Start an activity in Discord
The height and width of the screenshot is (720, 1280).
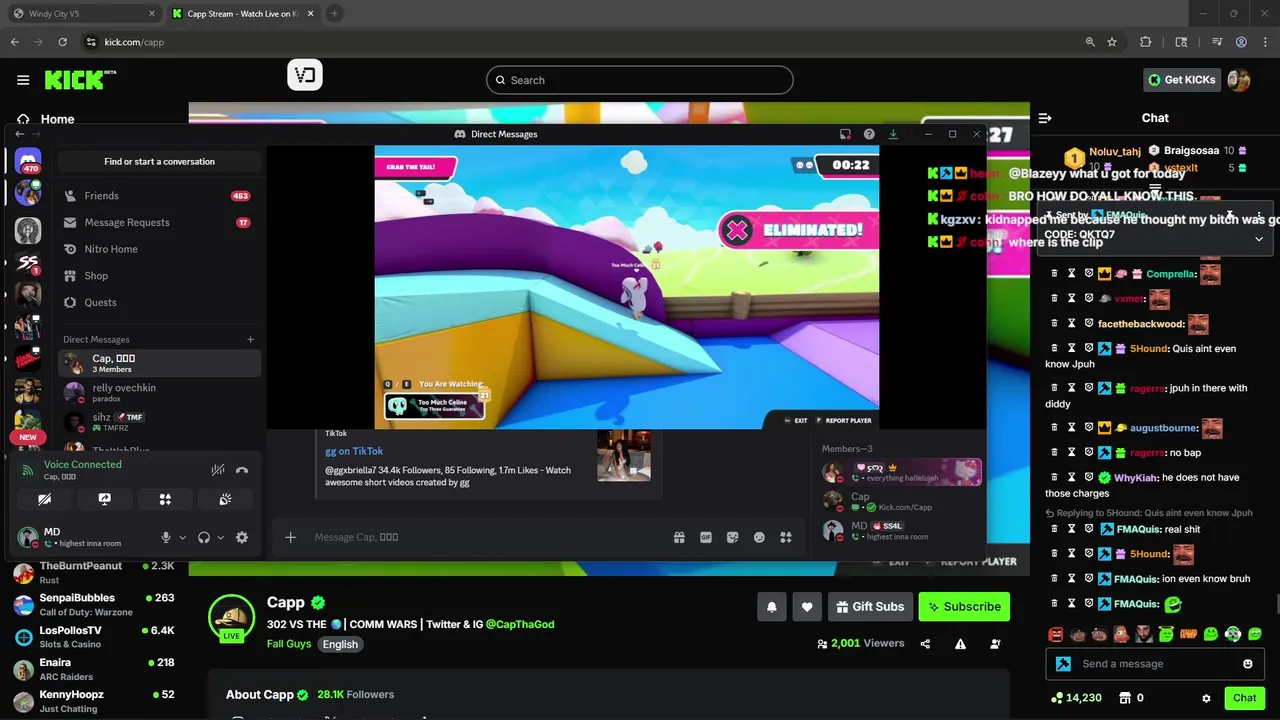tap(165, 499)
